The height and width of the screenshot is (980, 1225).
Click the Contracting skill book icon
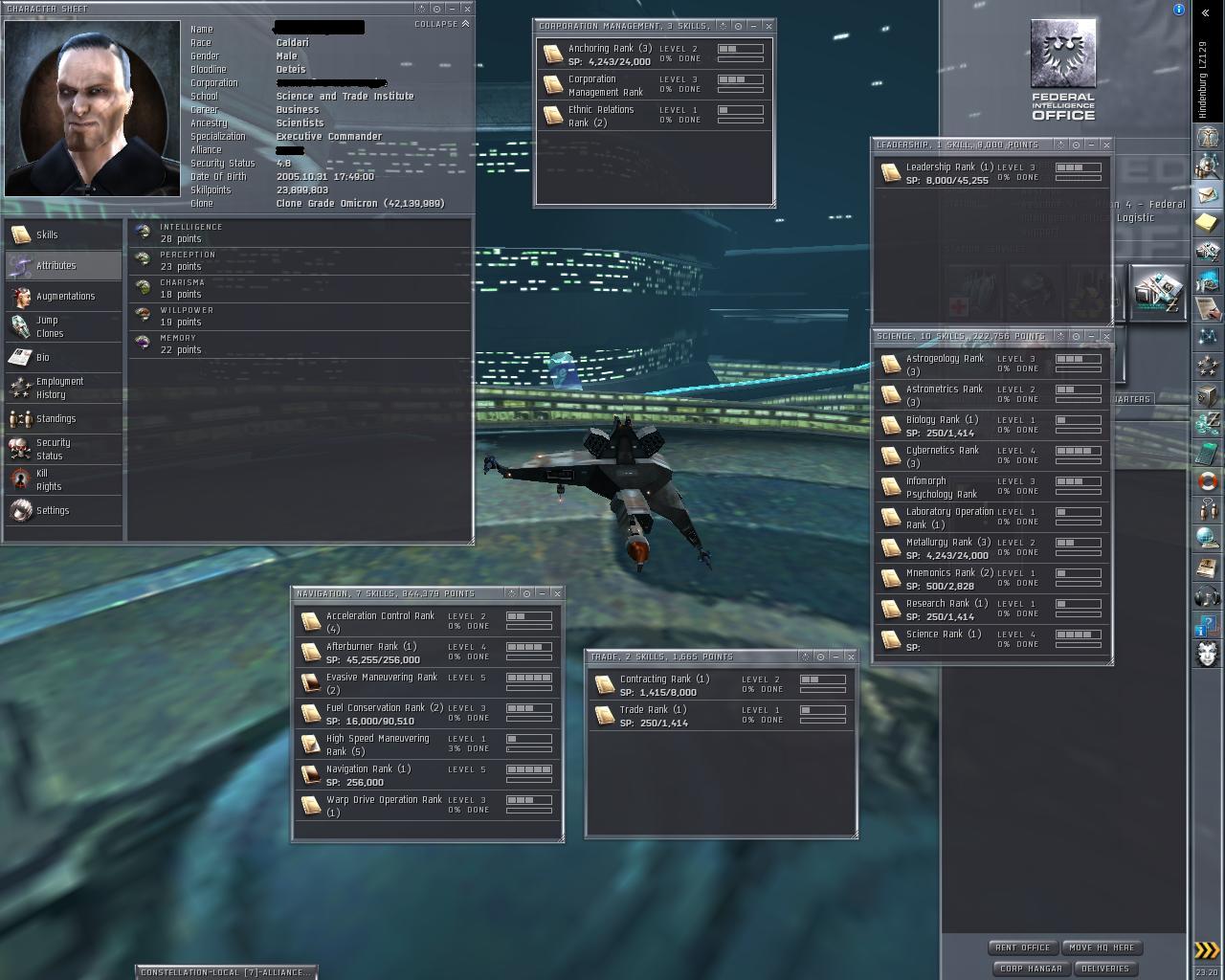pyautogui.click(x=604, y=684)
